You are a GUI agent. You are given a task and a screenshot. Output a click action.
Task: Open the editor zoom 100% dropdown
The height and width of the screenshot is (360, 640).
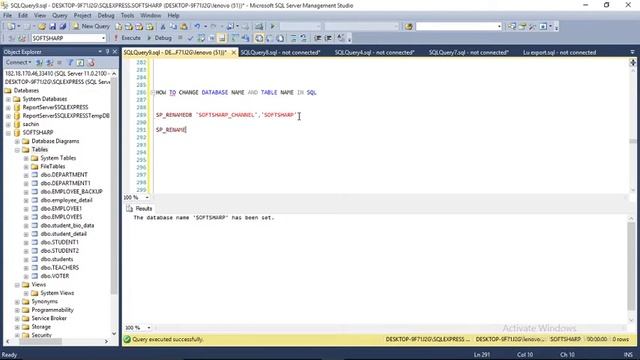pyautogui.click(x=147, y=198)
